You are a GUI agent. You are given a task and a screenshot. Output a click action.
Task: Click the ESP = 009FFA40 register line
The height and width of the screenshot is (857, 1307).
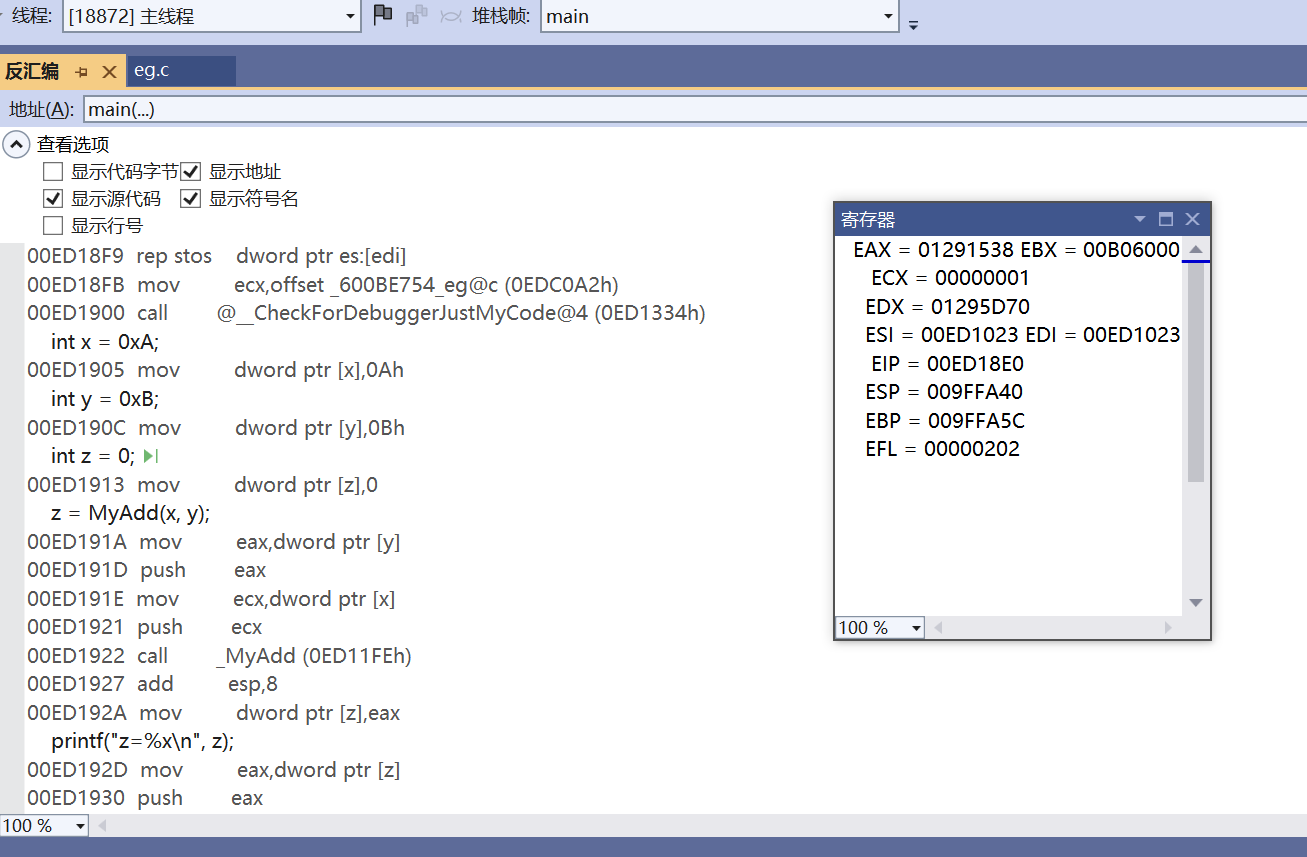944,392
